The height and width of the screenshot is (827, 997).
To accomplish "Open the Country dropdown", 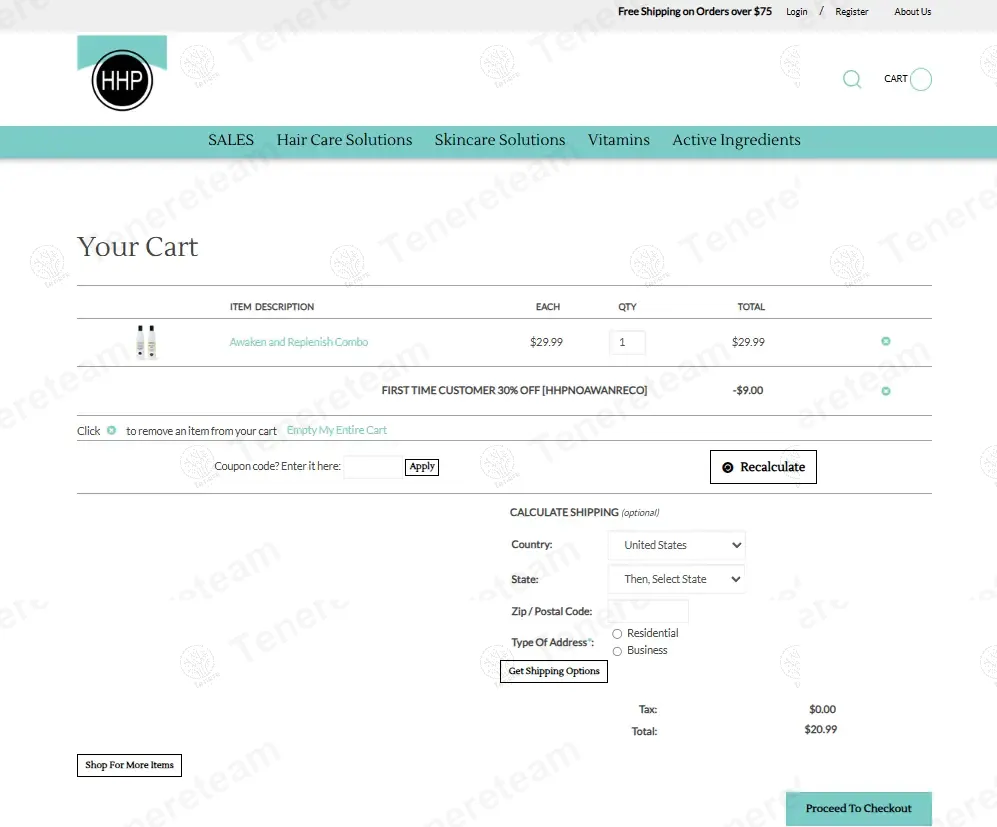I will (677, 545).
